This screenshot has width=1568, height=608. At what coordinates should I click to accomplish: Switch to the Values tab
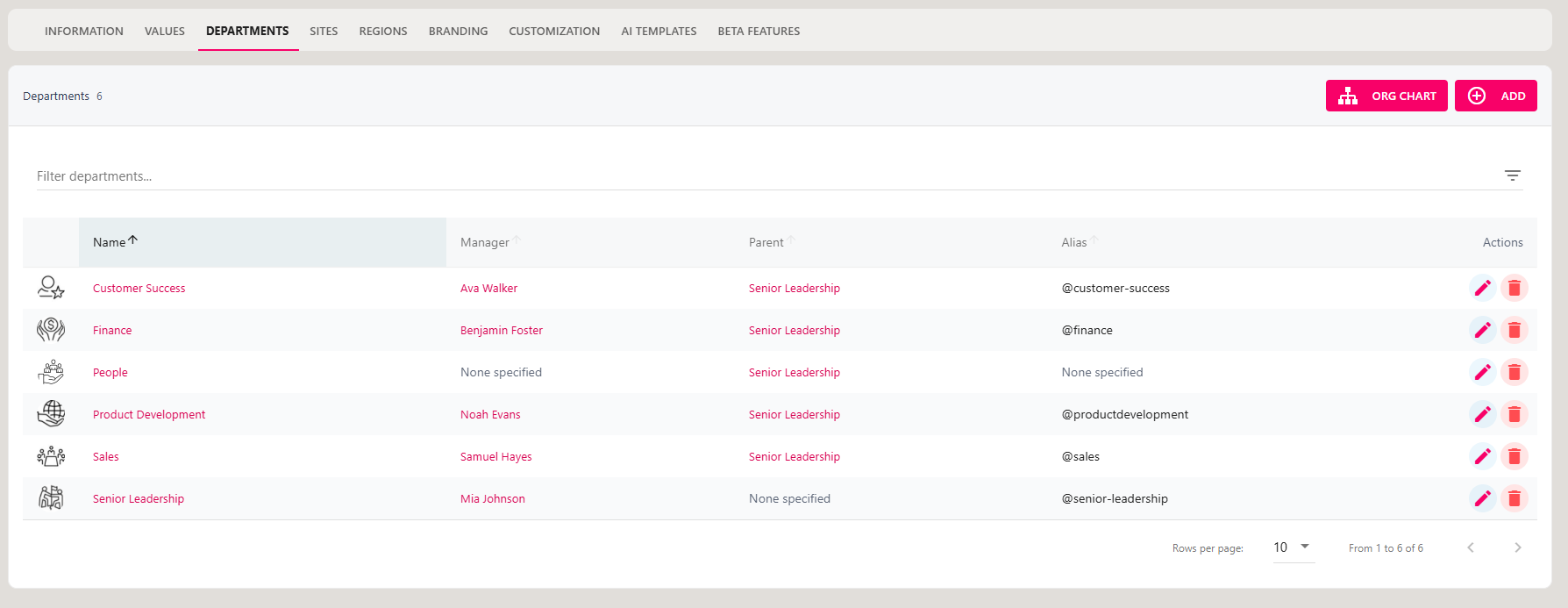point(165,31)
